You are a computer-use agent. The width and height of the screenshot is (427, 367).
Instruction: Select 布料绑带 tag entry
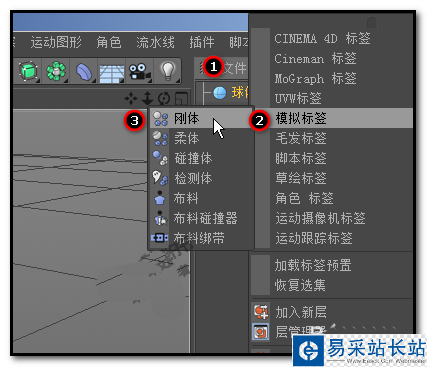[201, 238]
